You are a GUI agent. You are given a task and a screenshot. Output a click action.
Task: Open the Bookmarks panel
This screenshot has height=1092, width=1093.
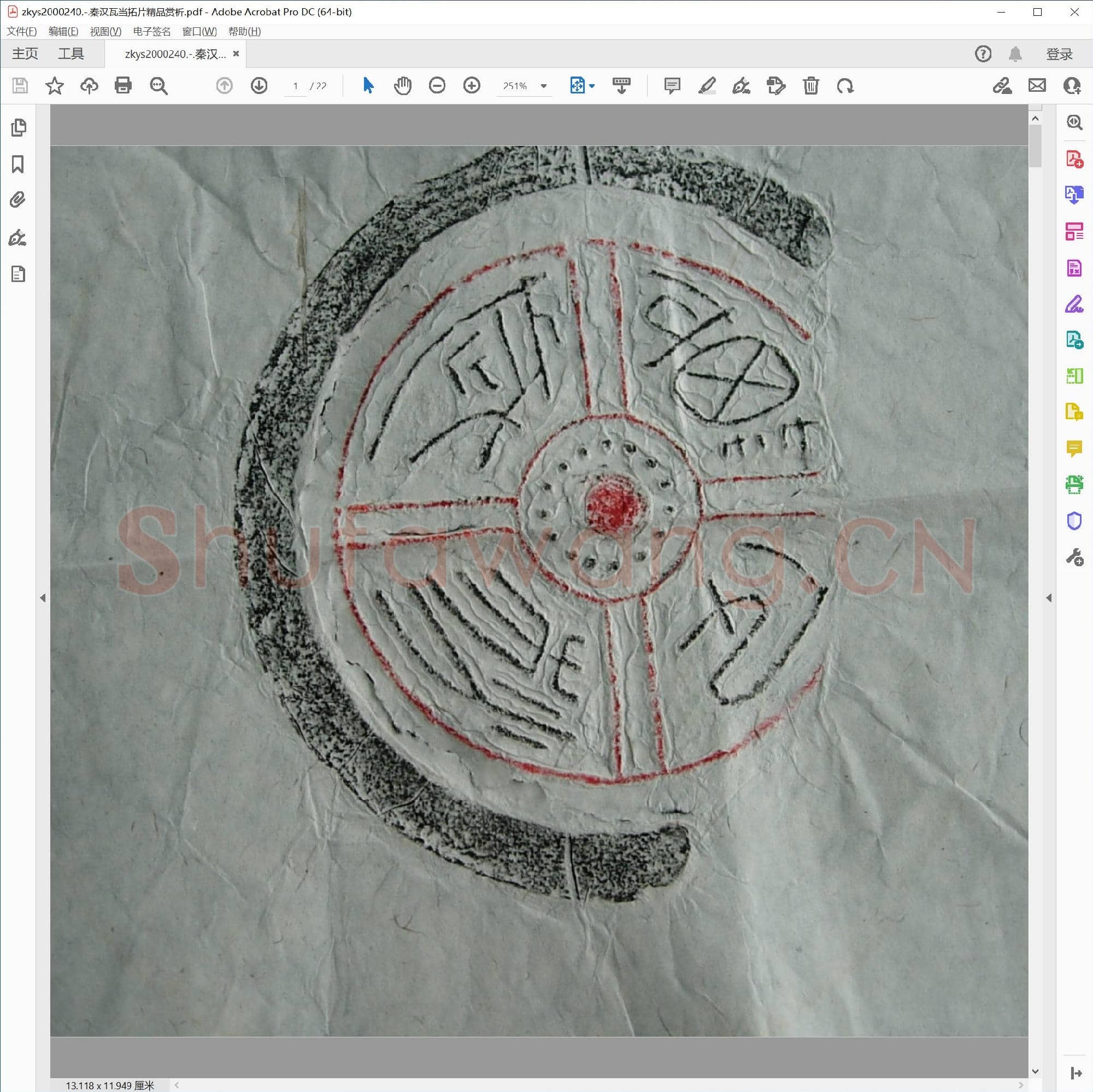point(18,165)
